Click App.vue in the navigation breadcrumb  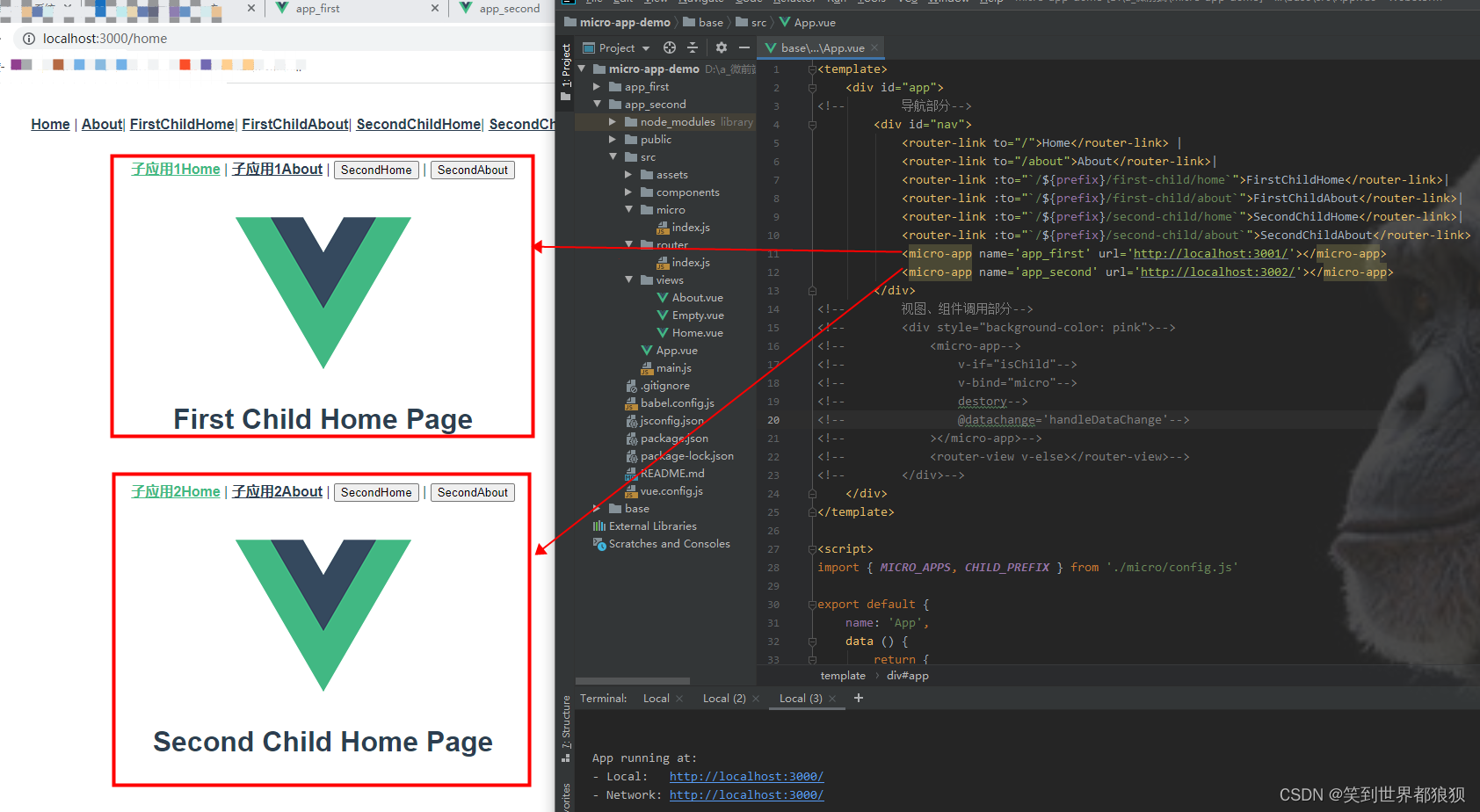pos(815,23)
